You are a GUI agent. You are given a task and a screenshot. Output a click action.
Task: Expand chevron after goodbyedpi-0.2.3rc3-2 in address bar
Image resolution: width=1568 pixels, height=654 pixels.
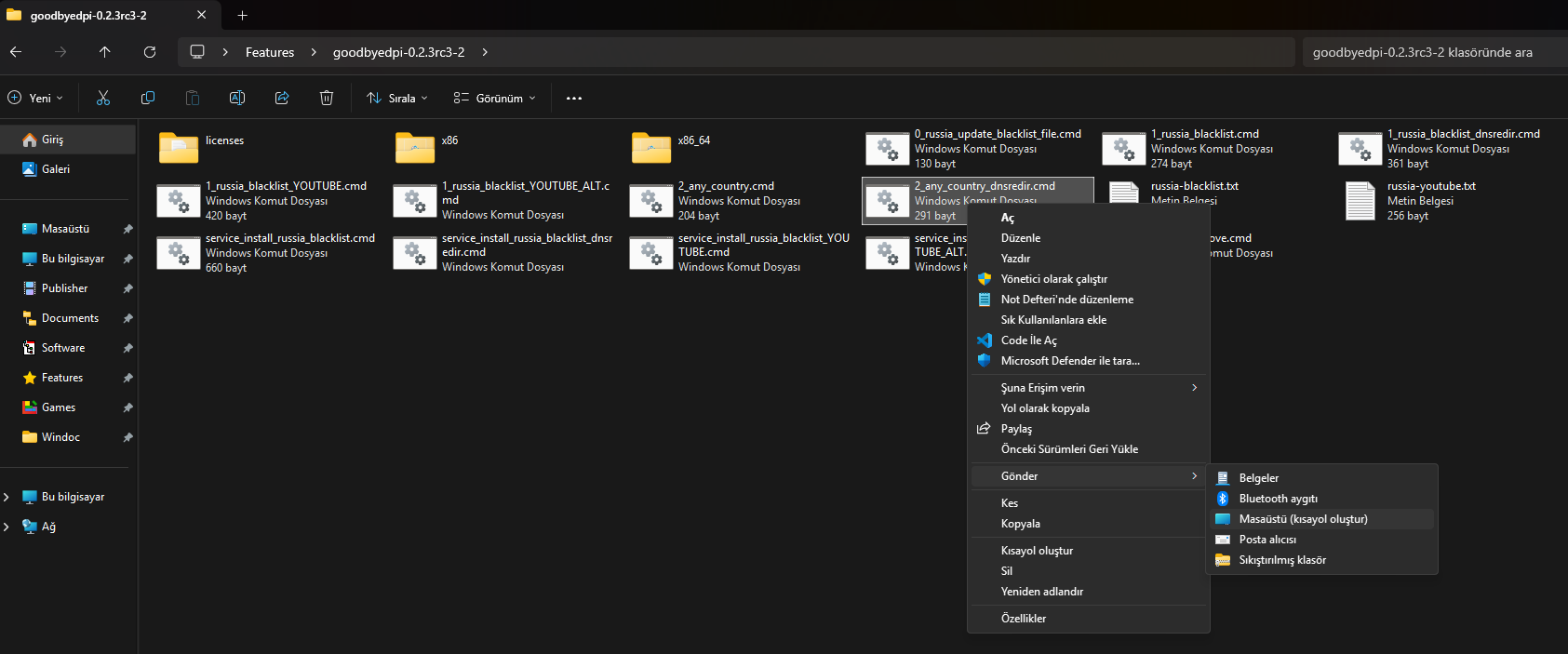coord(485,52)
